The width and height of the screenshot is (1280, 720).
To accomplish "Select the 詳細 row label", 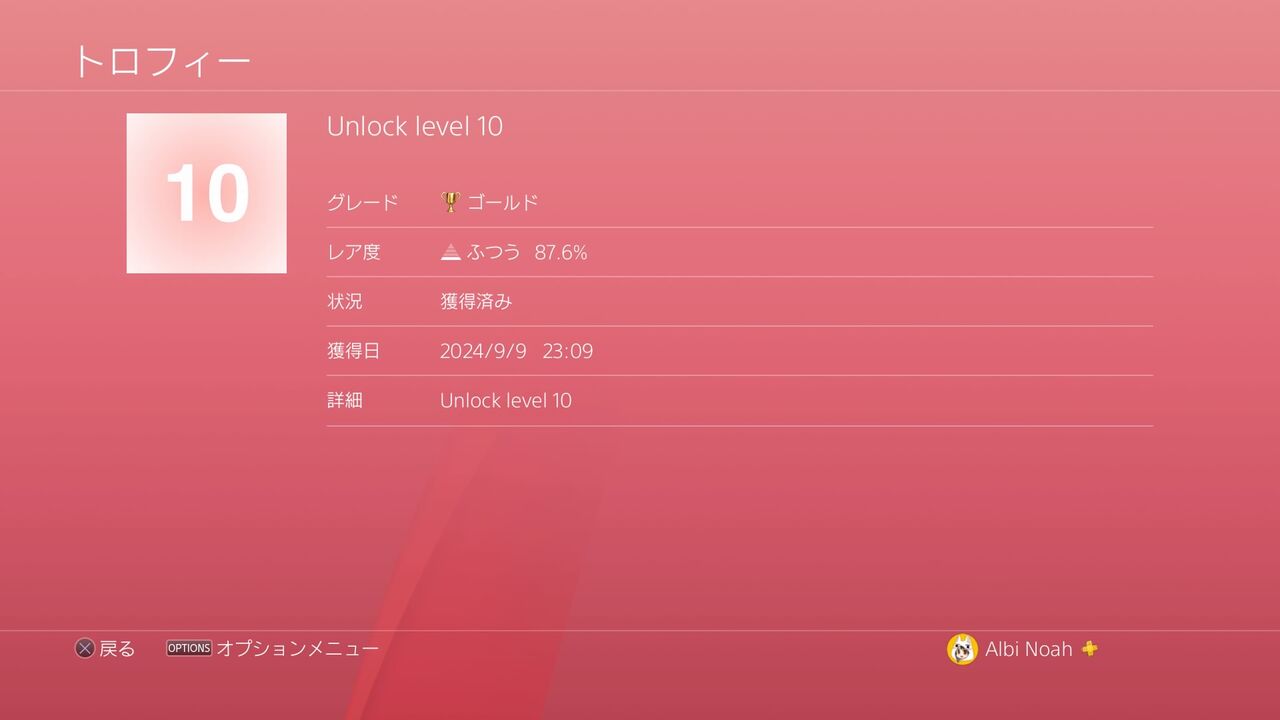I will pyautogui.click(x=345, y=400).
